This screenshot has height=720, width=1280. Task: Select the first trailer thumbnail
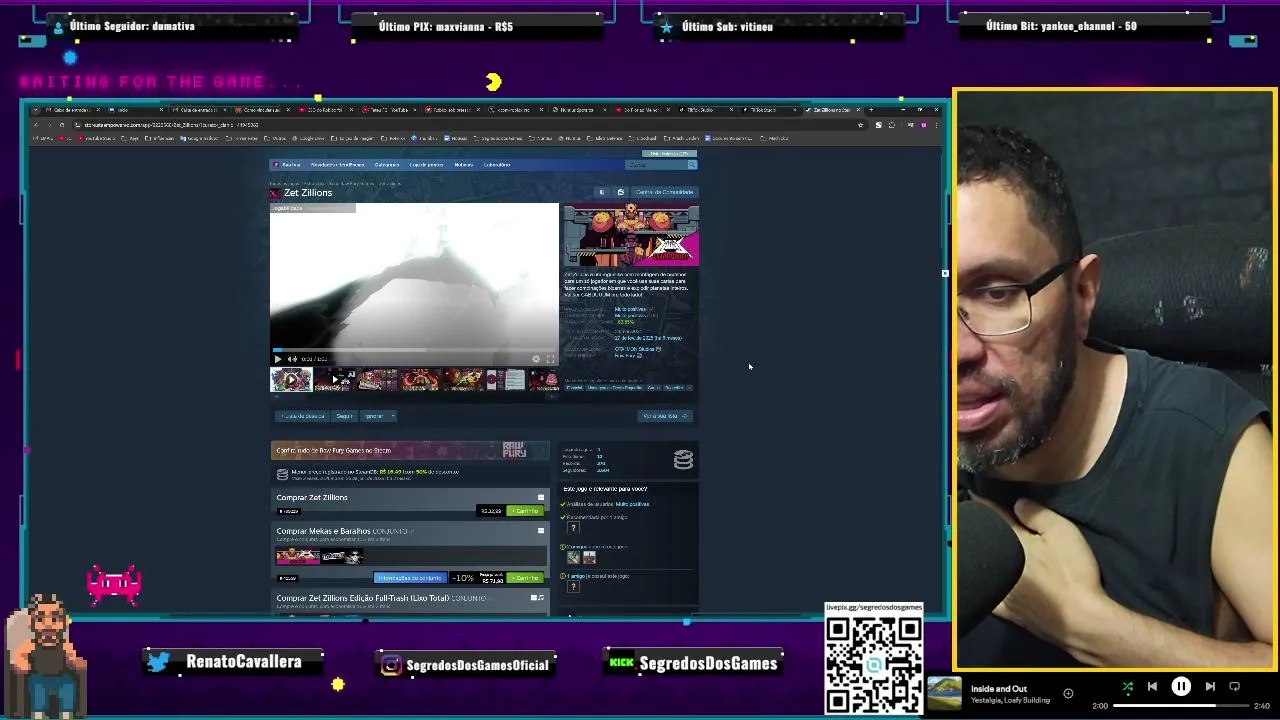291,380
